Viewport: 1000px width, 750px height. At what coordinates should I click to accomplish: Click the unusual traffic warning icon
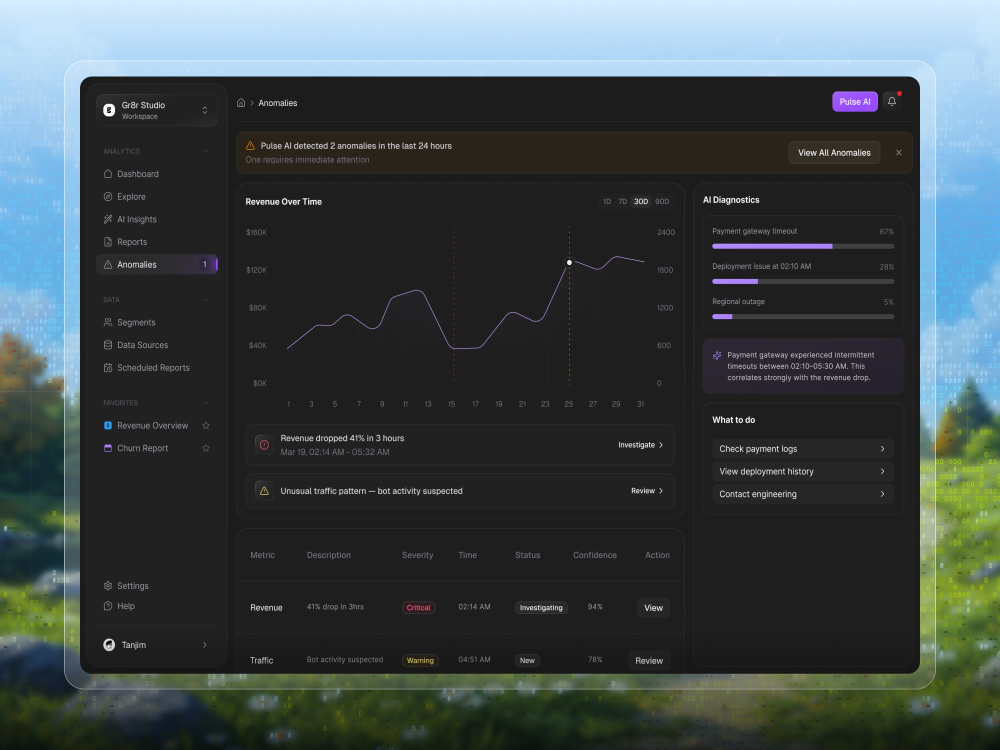click(264, 491)
